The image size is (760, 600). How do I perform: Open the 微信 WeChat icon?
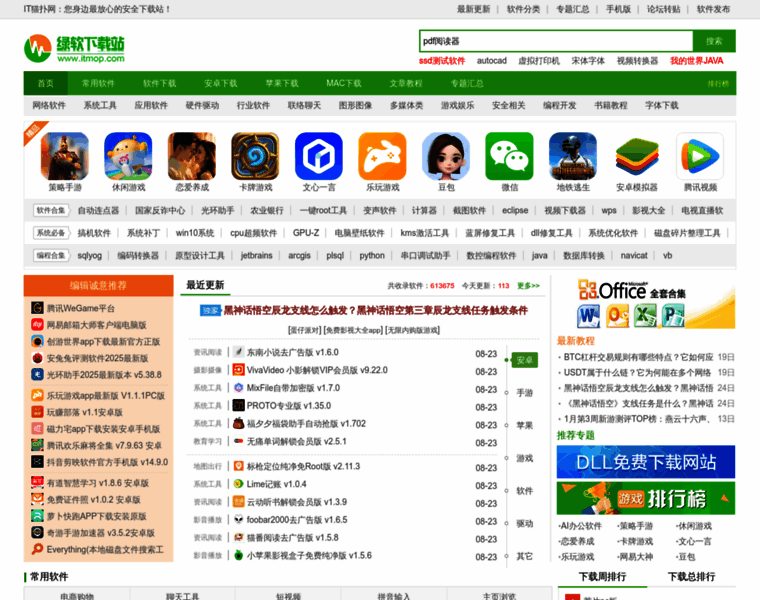(509, 156)
